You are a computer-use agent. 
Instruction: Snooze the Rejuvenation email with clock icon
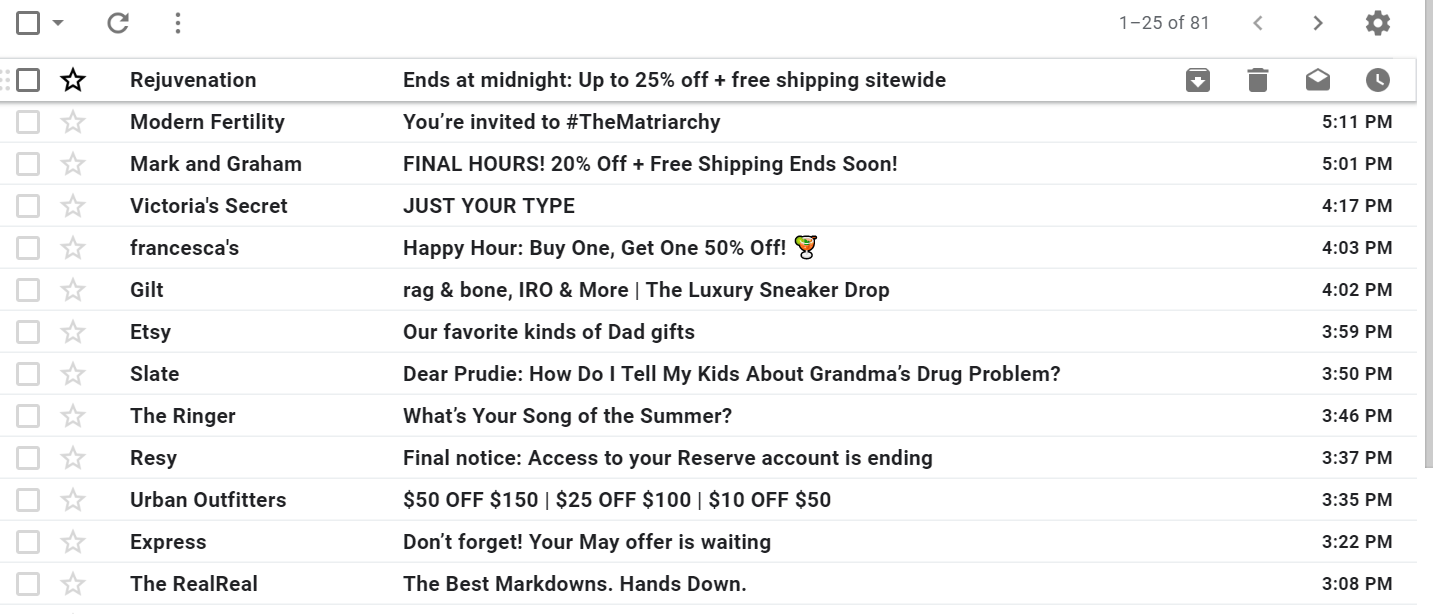click(x=1377, y=80)
